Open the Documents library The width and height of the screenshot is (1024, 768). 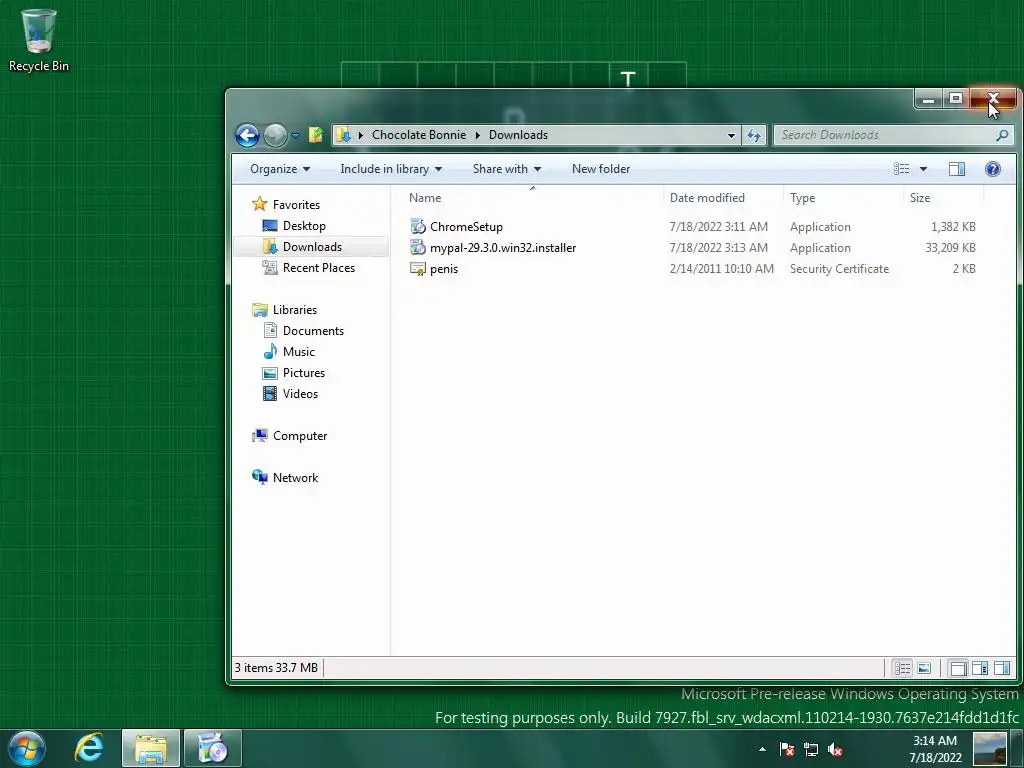point(313,330)
